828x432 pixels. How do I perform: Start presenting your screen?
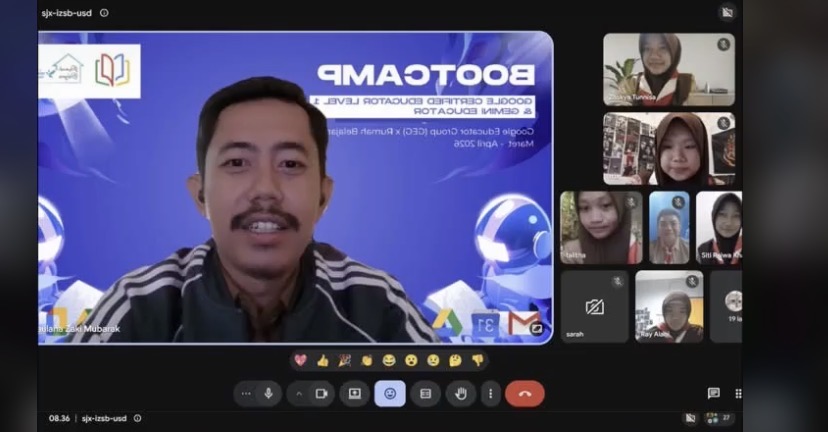coord(354,394)
